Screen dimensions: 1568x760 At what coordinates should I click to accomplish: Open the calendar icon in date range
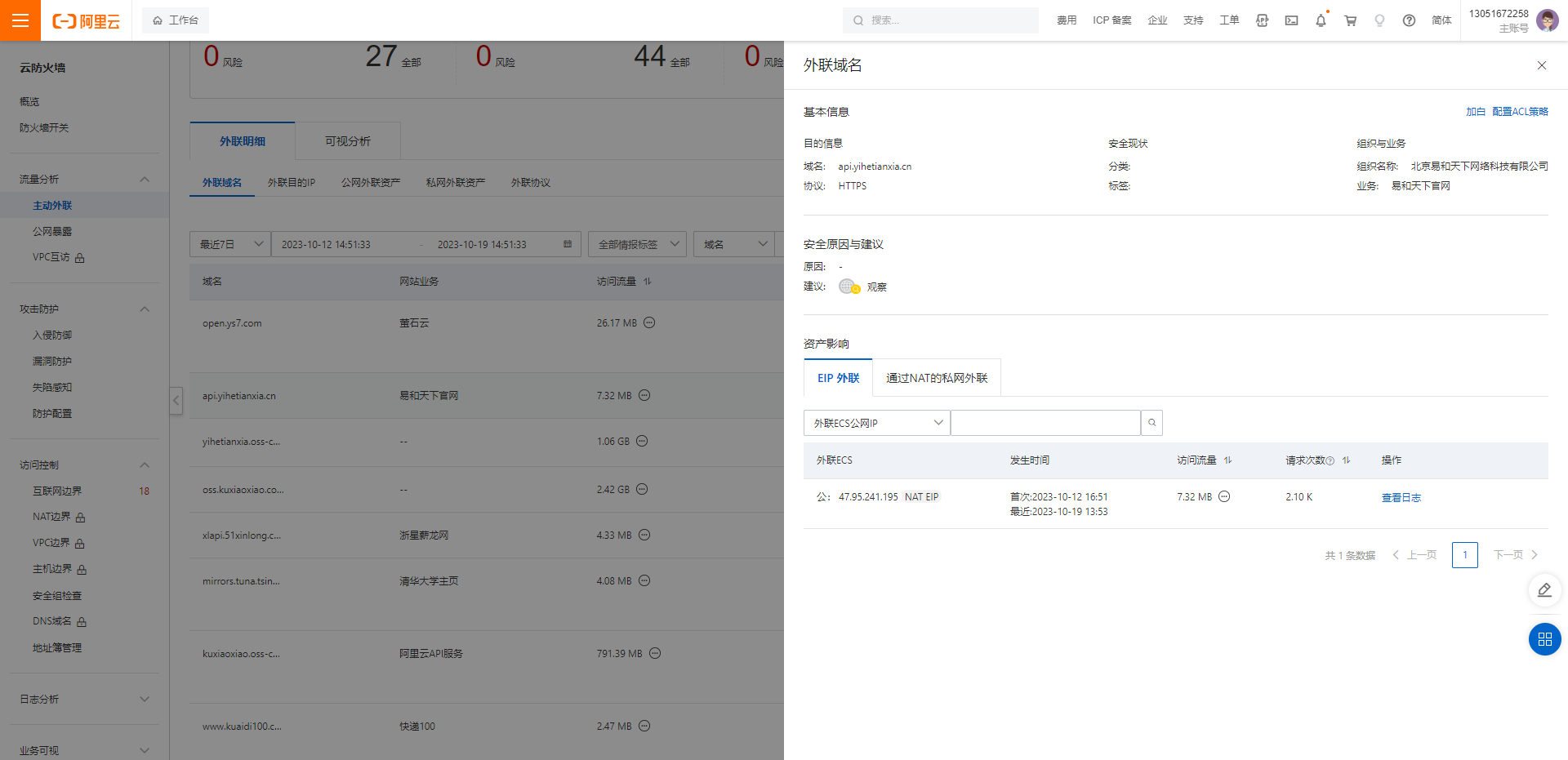[x=568, y=244]
